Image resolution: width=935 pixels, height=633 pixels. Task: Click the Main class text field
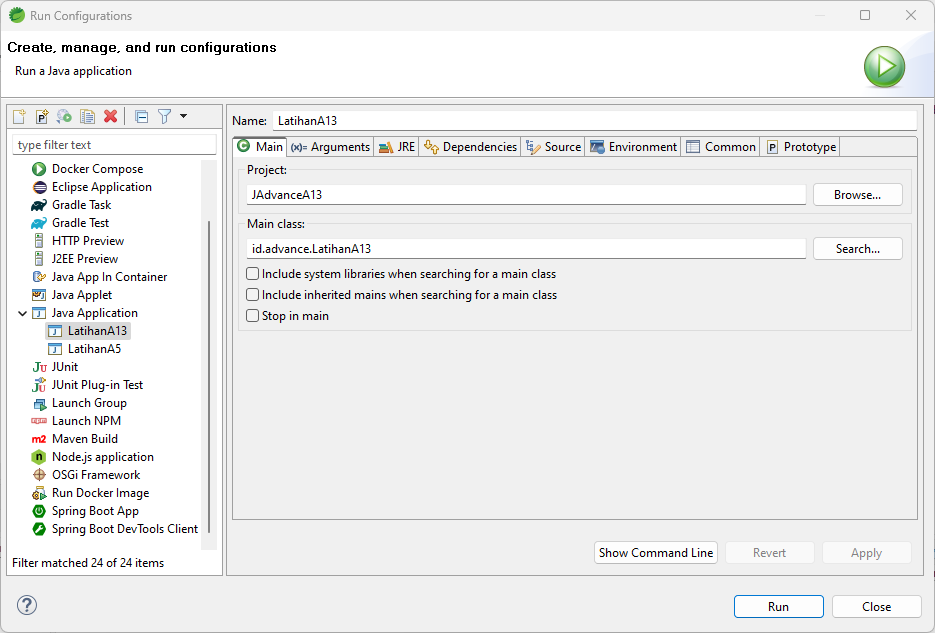(526, 249)
